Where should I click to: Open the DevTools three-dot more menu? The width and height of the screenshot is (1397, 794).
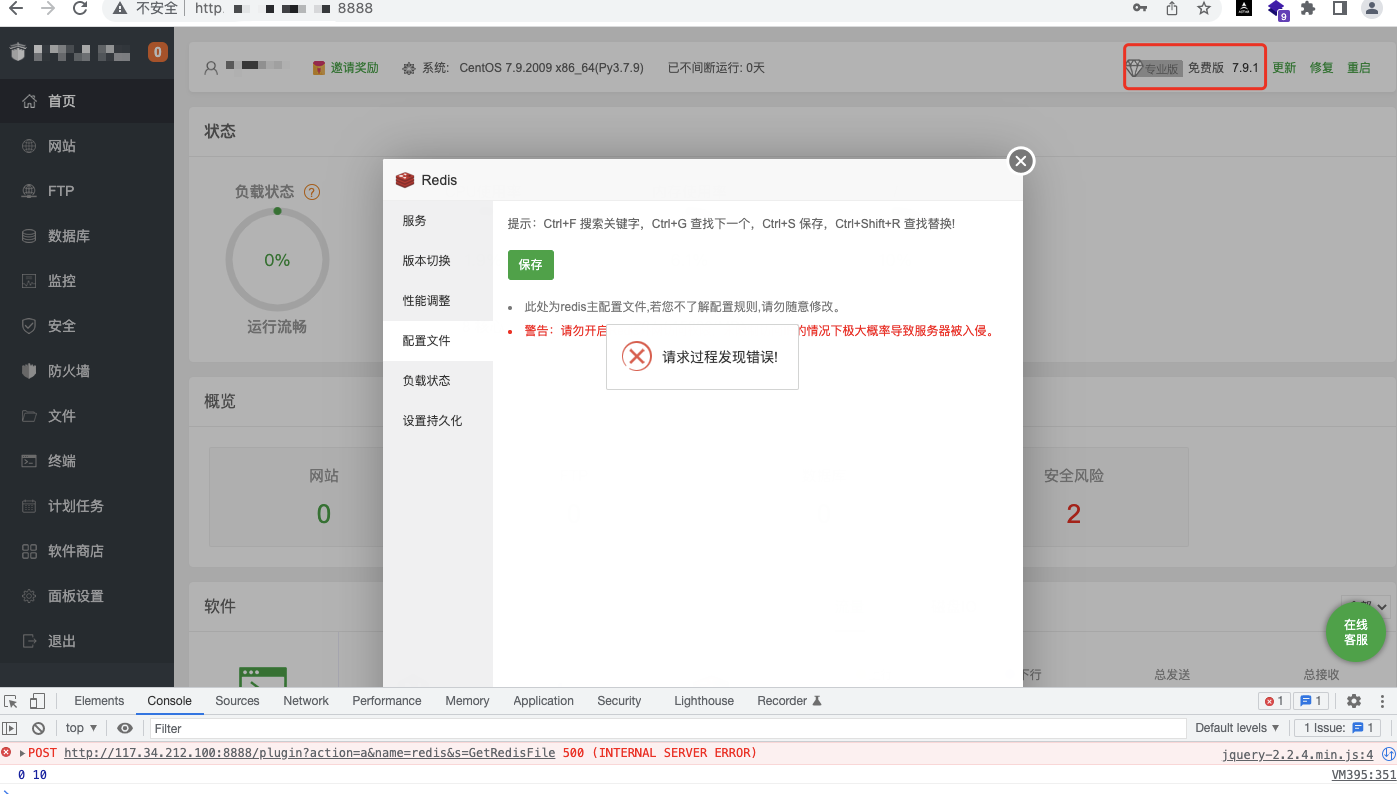point(1384,701)
